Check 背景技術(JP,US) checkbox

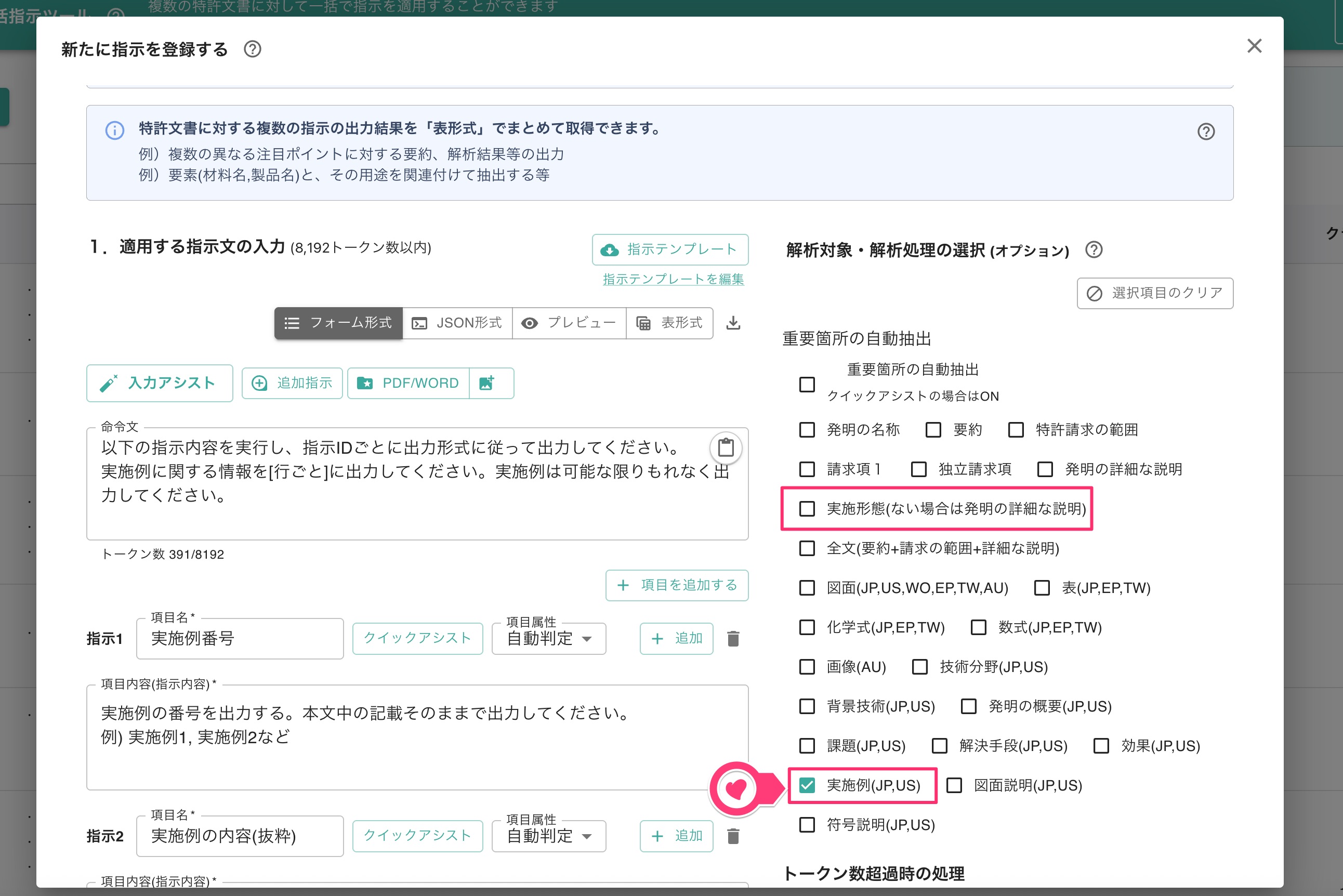[806, 706]
